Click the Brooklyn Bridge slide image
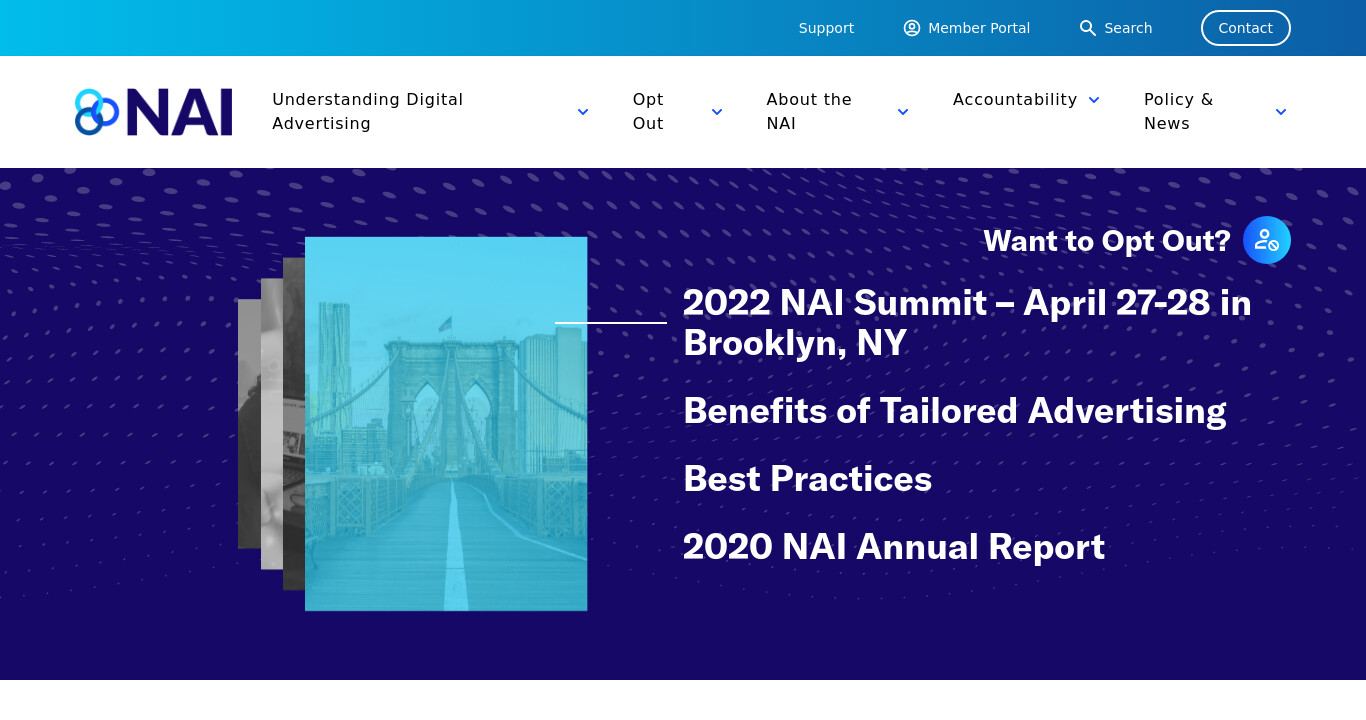Image resolution: width=1366 pixels, height=720 pixels. click(x=446, y=424)
